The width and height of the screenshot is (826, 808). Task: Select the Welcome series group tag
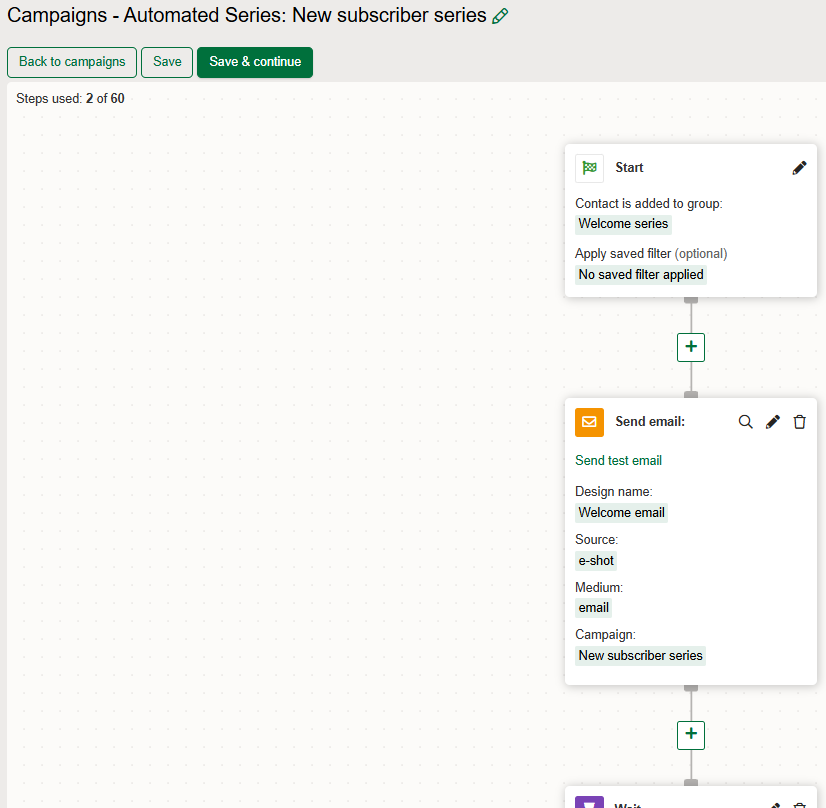tap(623, 223)
